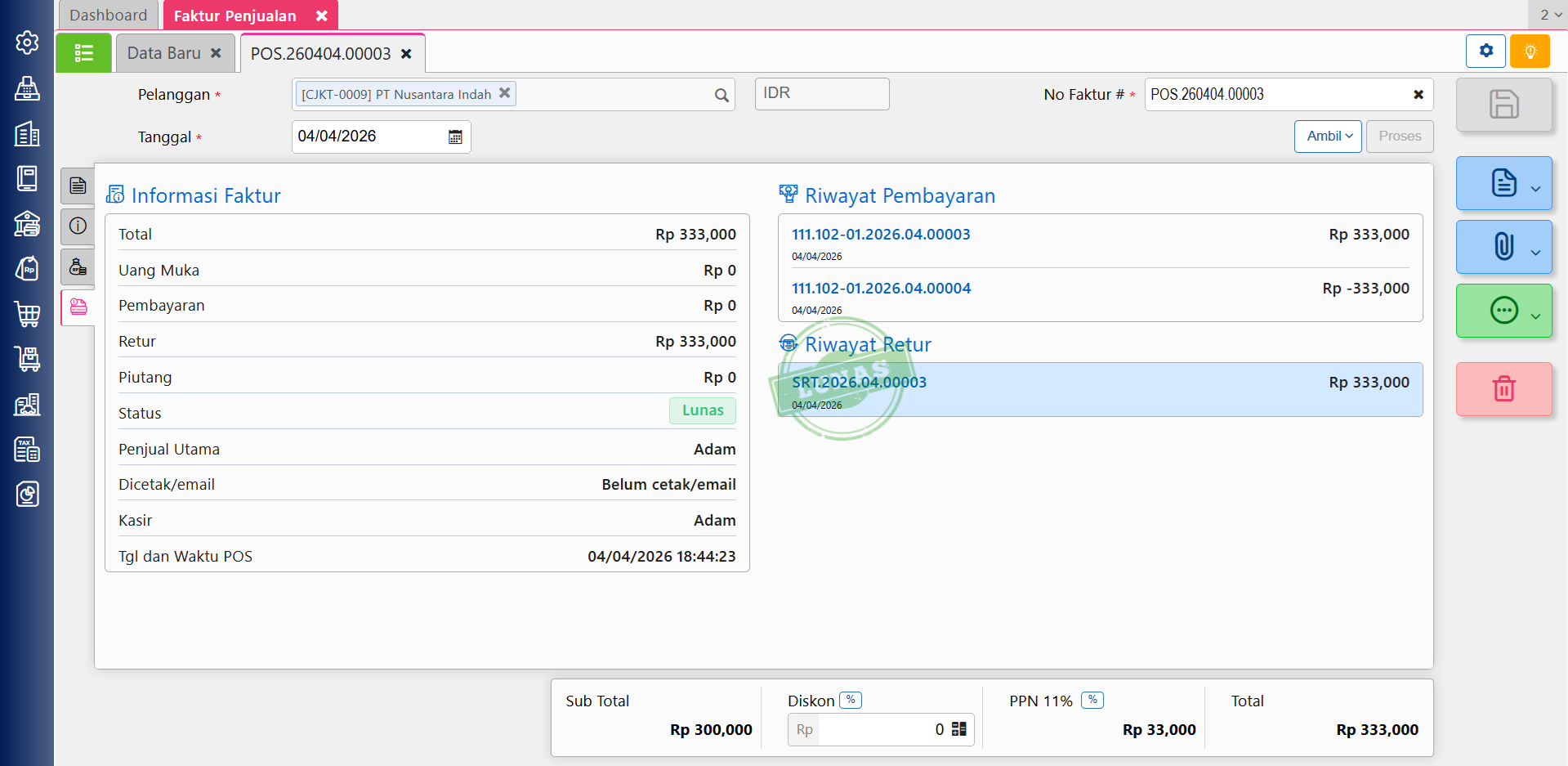
Task: Open the settings gear in sidebar
Action: pos(27,43)
